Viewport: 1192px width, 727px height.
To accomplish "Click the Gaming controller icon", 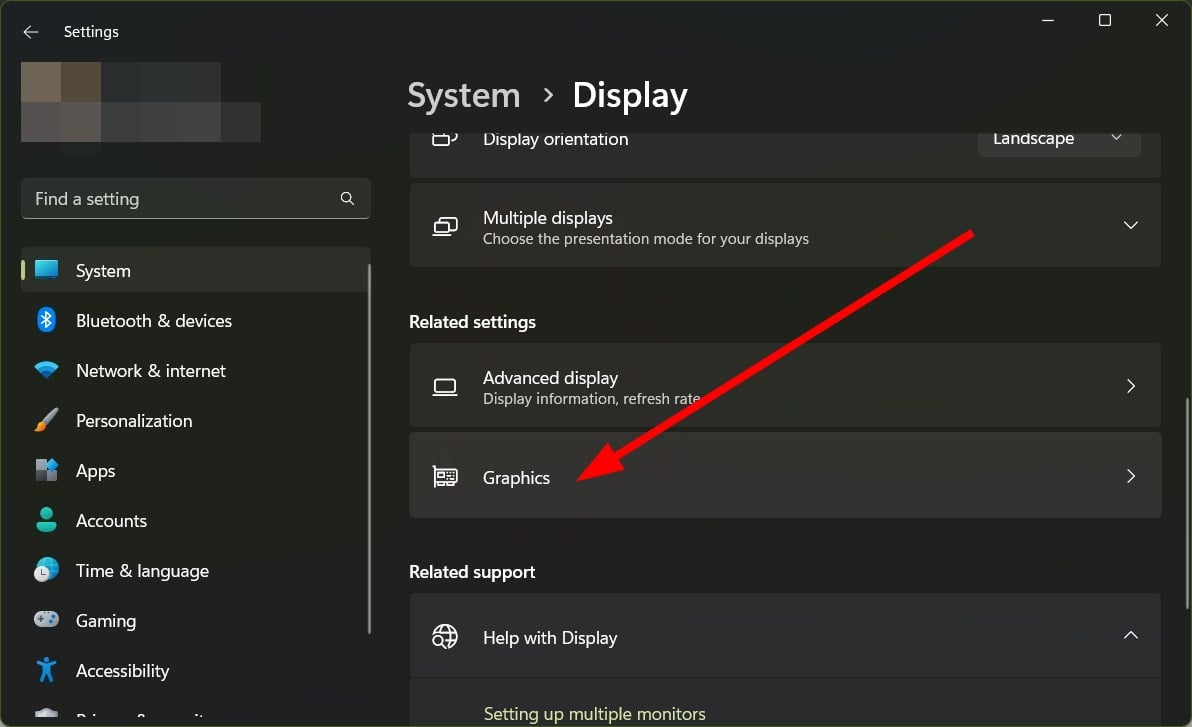I will (46, 621).
